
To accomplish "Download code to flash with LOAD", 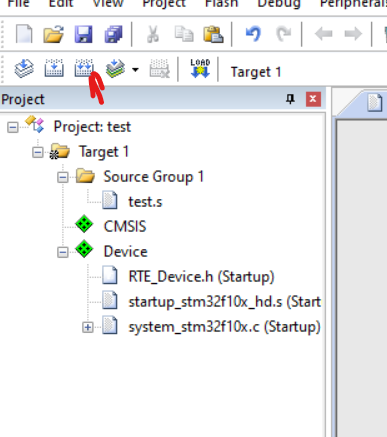I will click(200, 69).
